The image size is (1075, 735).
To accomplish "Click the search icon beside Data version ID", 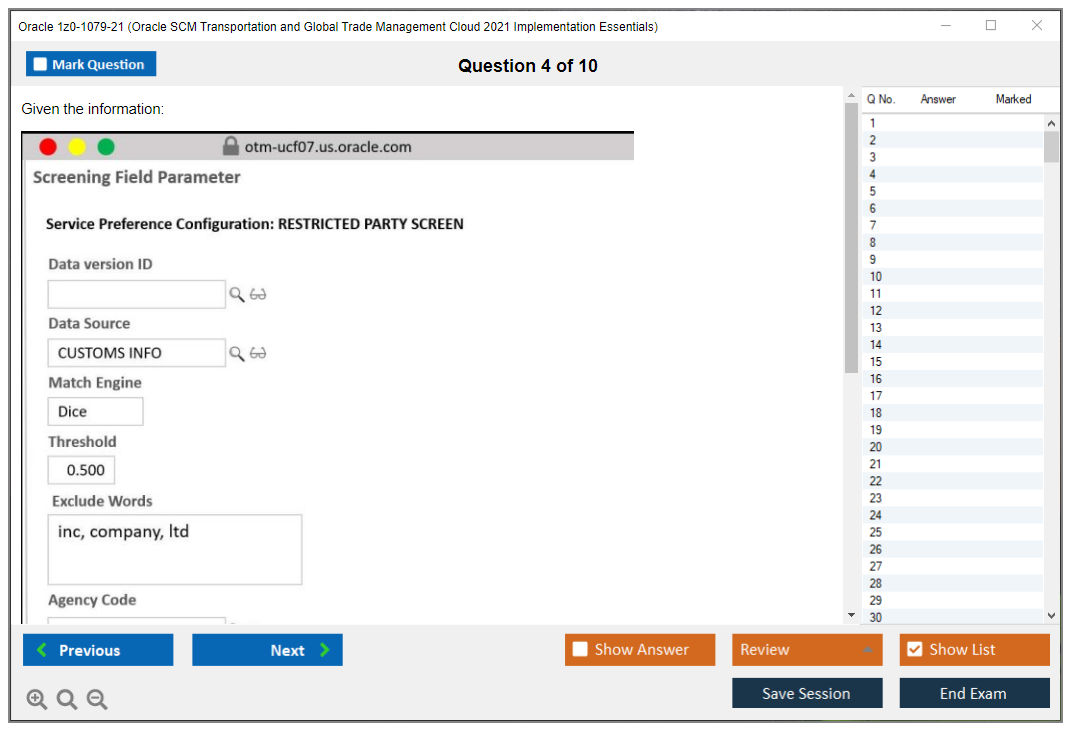I will [237, 294].
